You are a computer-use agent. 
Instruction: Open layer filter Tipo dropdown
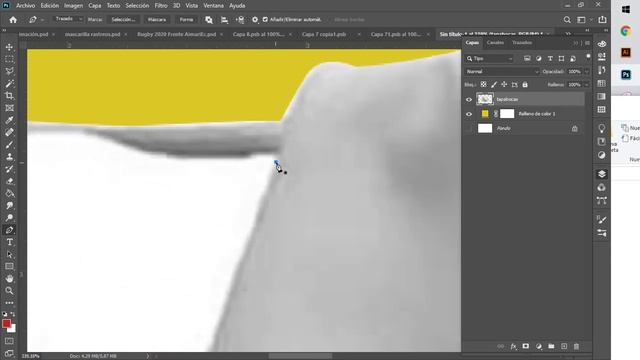489,58
